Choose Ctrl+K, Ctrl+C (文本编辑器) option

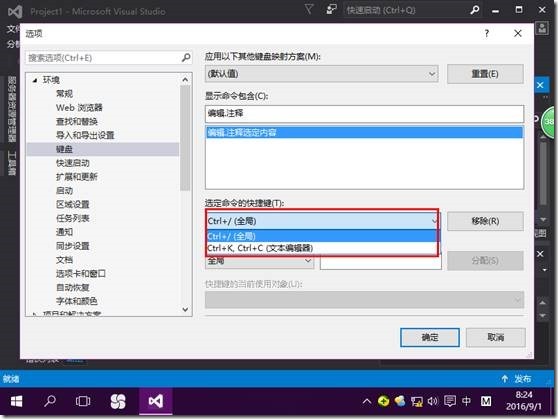point(321,248)
